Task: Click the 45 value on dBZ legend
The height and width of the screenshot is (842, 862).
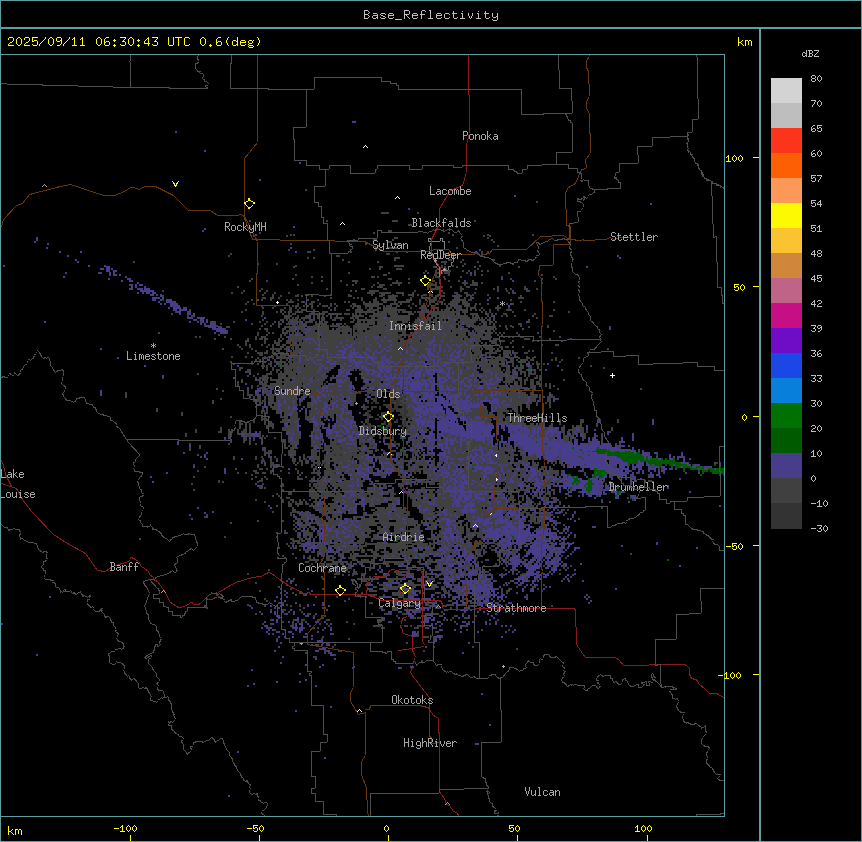Action: tap(816, 278)
